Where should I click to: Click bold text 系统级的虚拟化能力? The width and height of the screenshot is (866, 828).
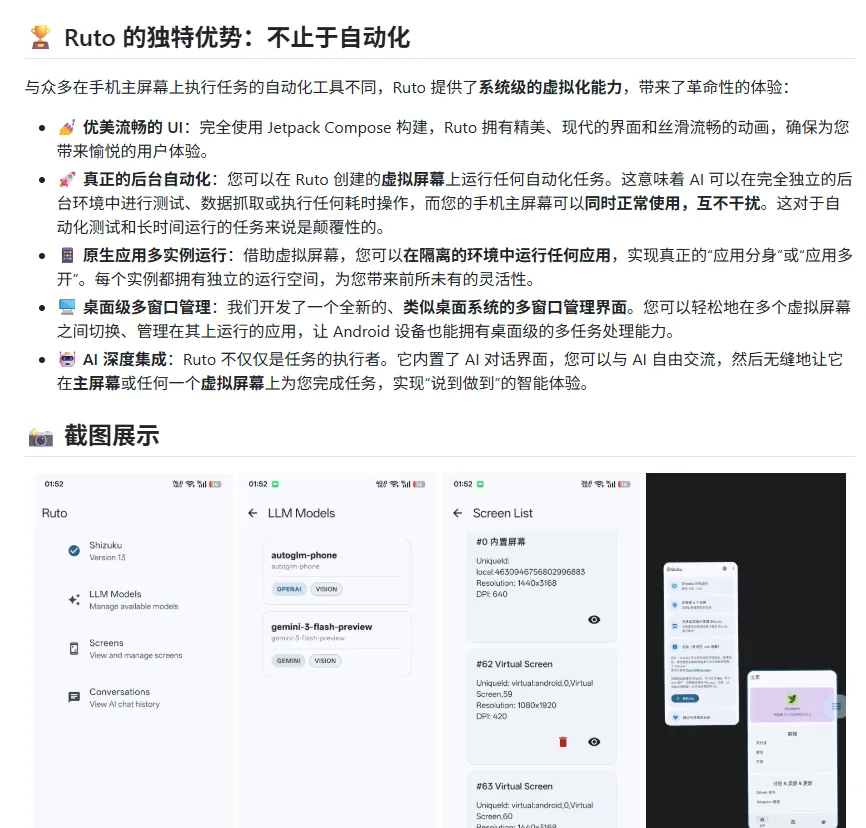coord(550,87)
